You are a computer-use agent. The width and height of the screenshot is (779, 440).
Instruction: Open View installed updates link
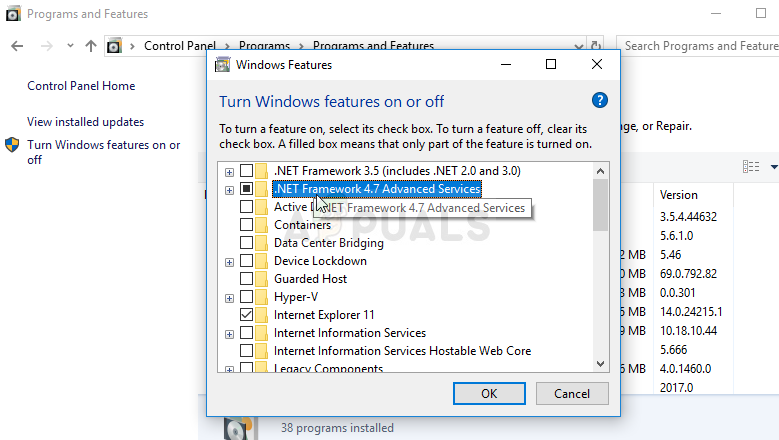pyautogui.click(x=85, y=122)
